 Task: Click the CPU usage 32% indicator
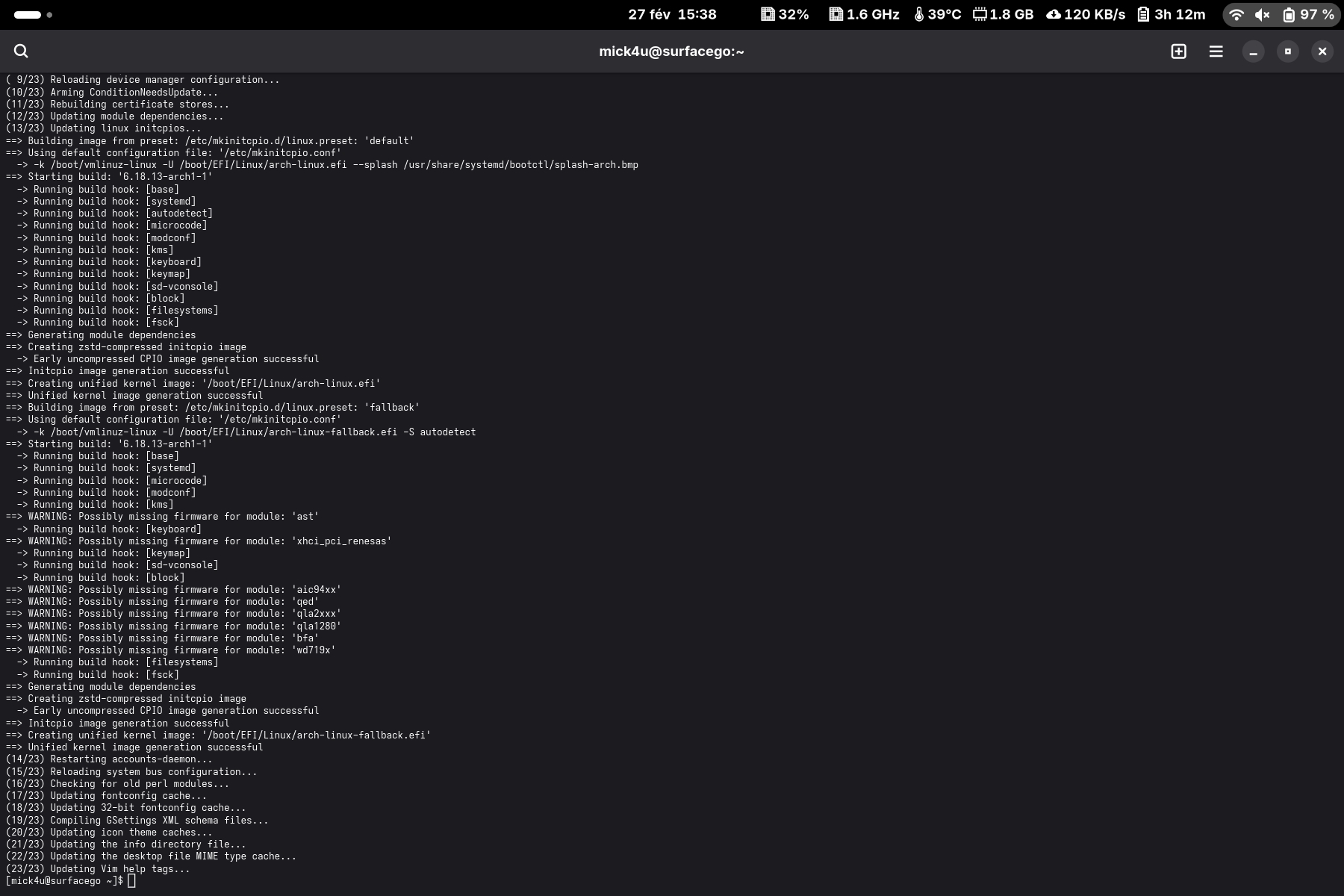[785, 14]
